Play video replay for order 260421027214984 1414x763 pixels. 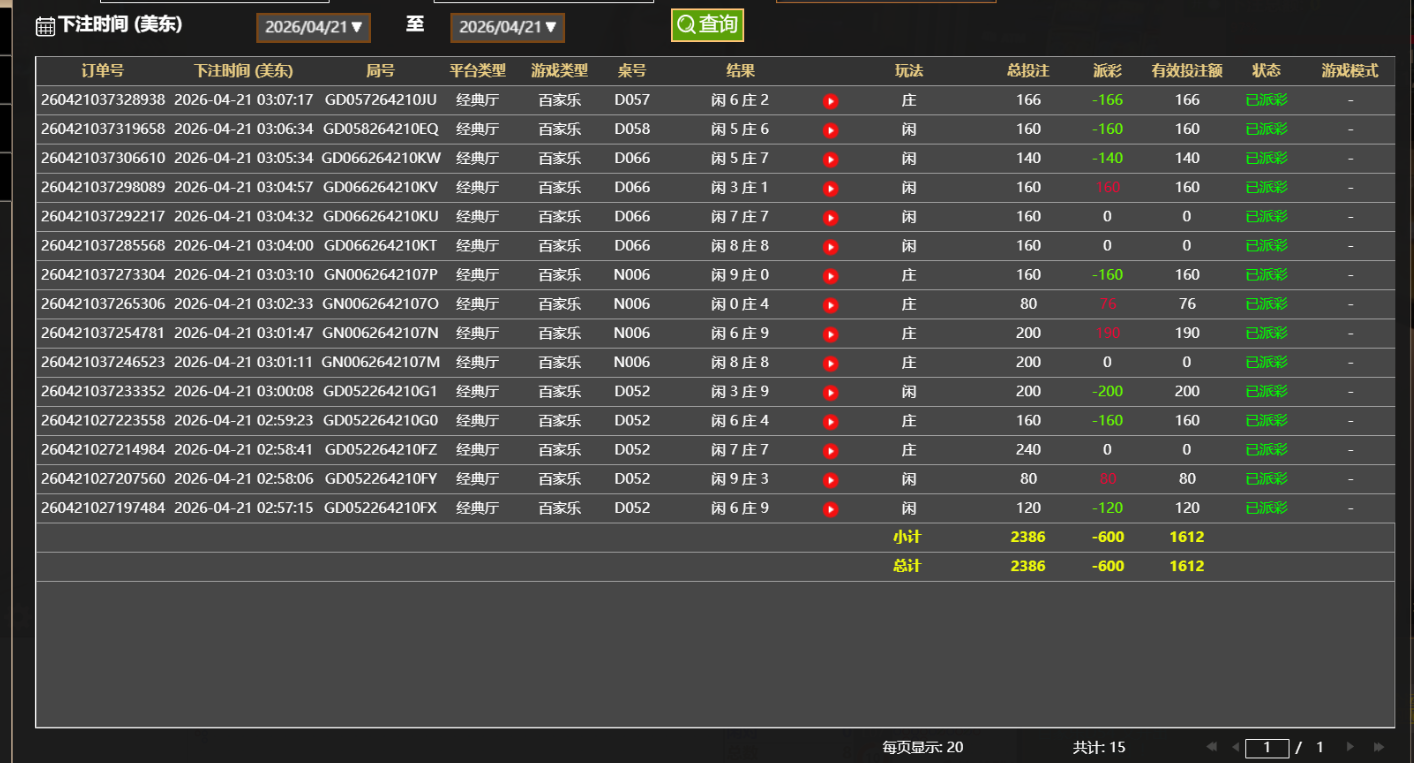pyautogui.click(x=830, y=451)
